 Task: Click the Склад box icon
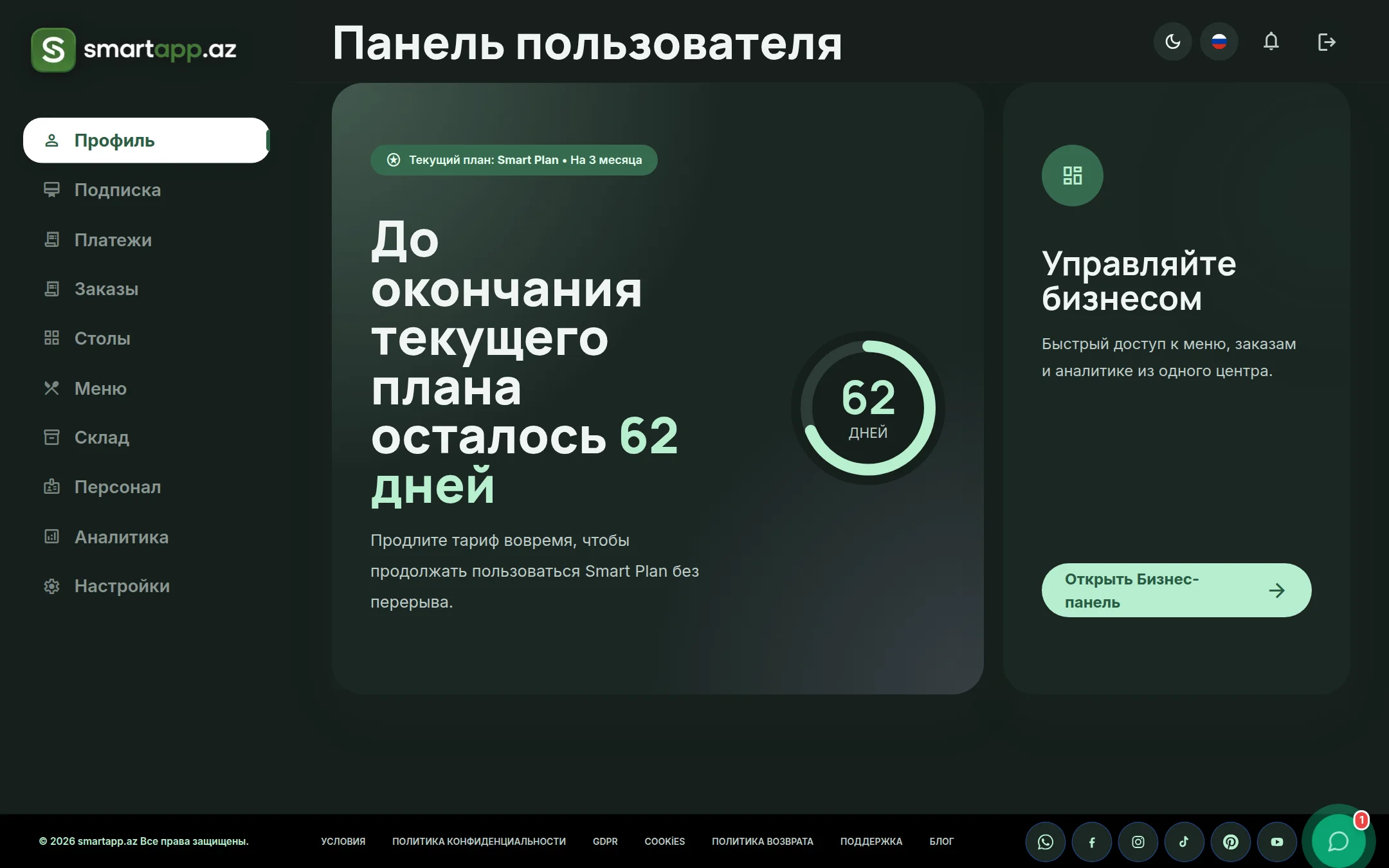(x=51, y=437)
